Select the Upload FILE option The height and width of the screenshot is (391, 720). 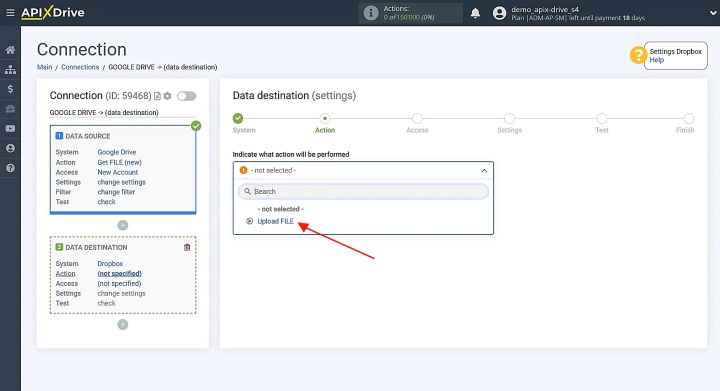coord(276,222)
